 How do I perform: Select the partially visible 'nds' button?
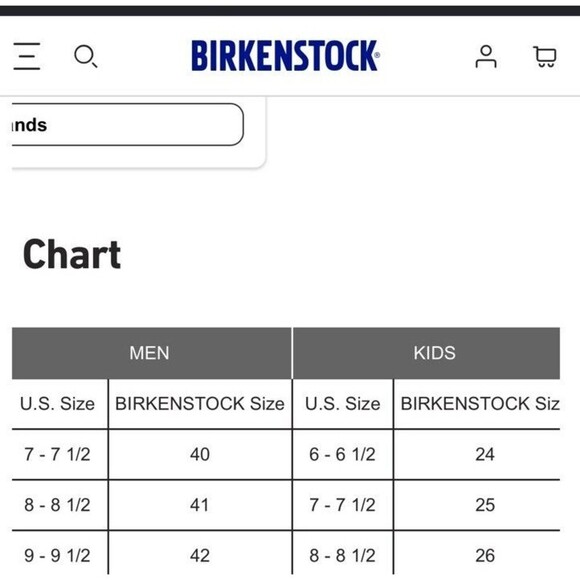click(x=128, y=125)
